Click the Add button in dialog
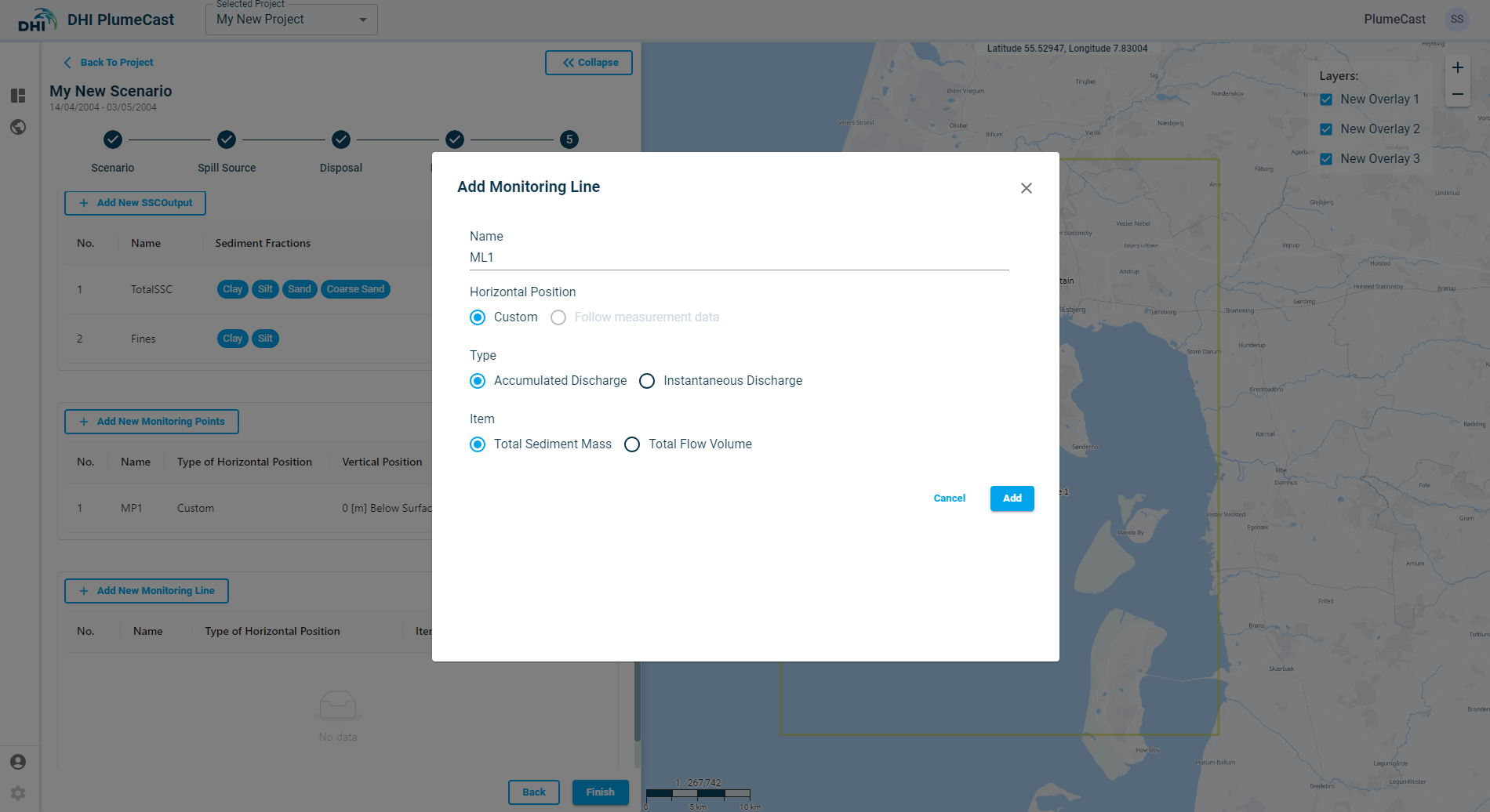This screenshot has height=812, width=1490. click(x=1012, y=498)
